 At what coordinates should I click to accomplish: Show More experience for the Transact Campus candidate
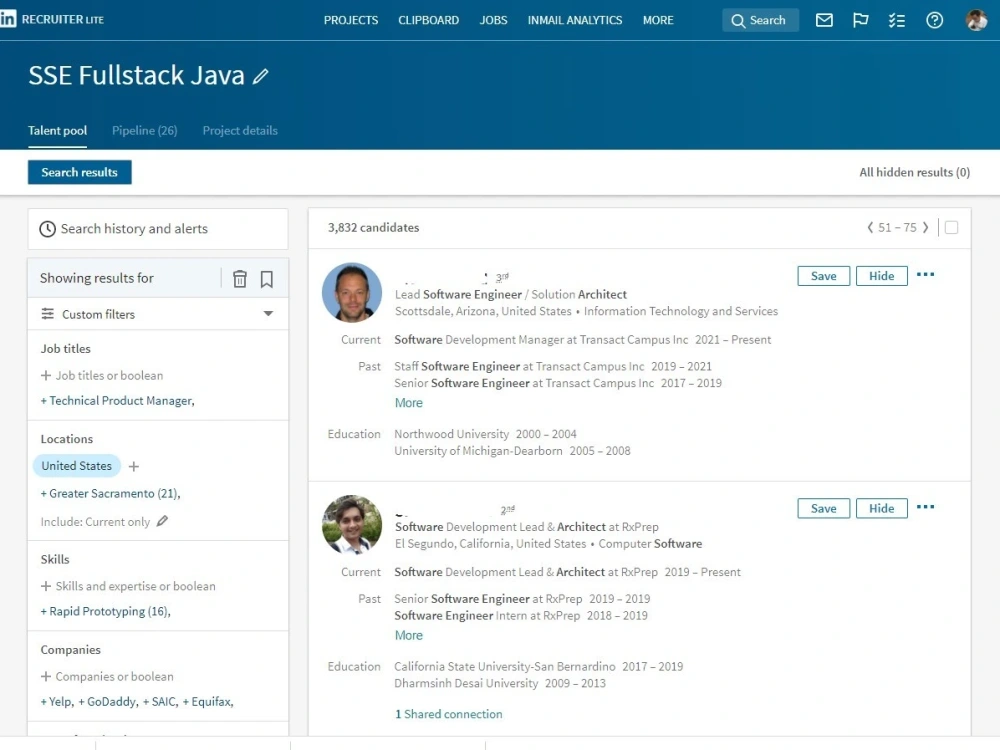pos(409,403)
